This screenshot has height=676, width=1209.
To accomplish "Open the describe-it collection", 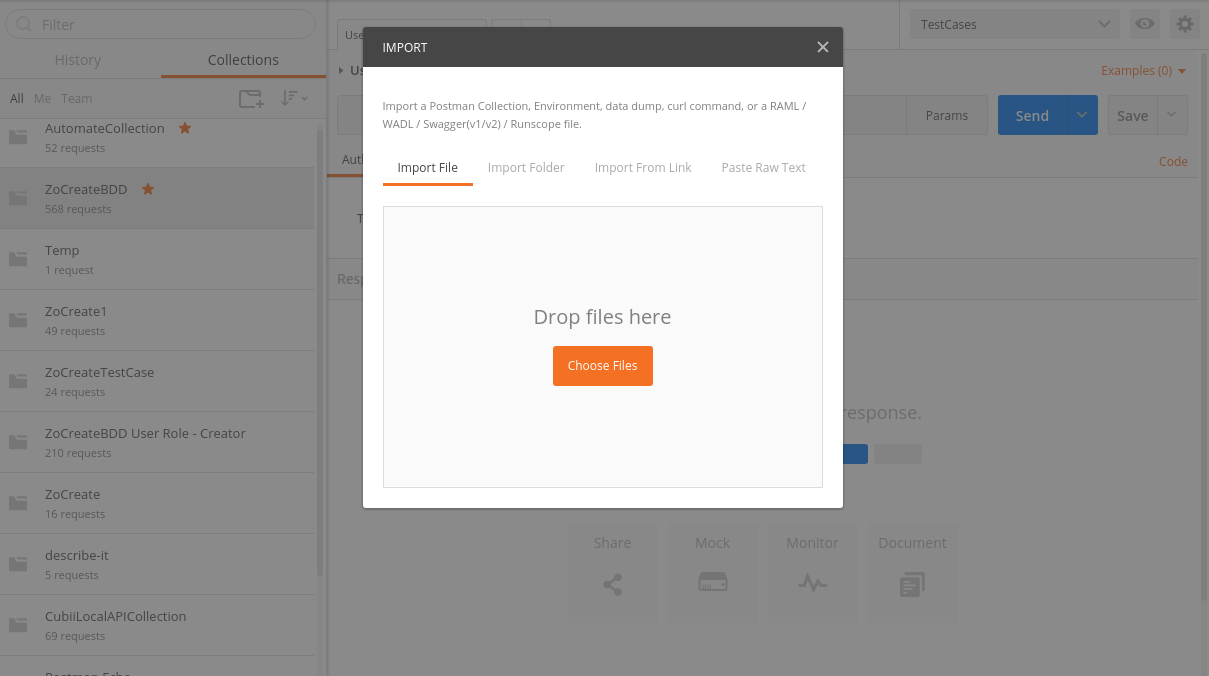I will (x=158, y=564).
